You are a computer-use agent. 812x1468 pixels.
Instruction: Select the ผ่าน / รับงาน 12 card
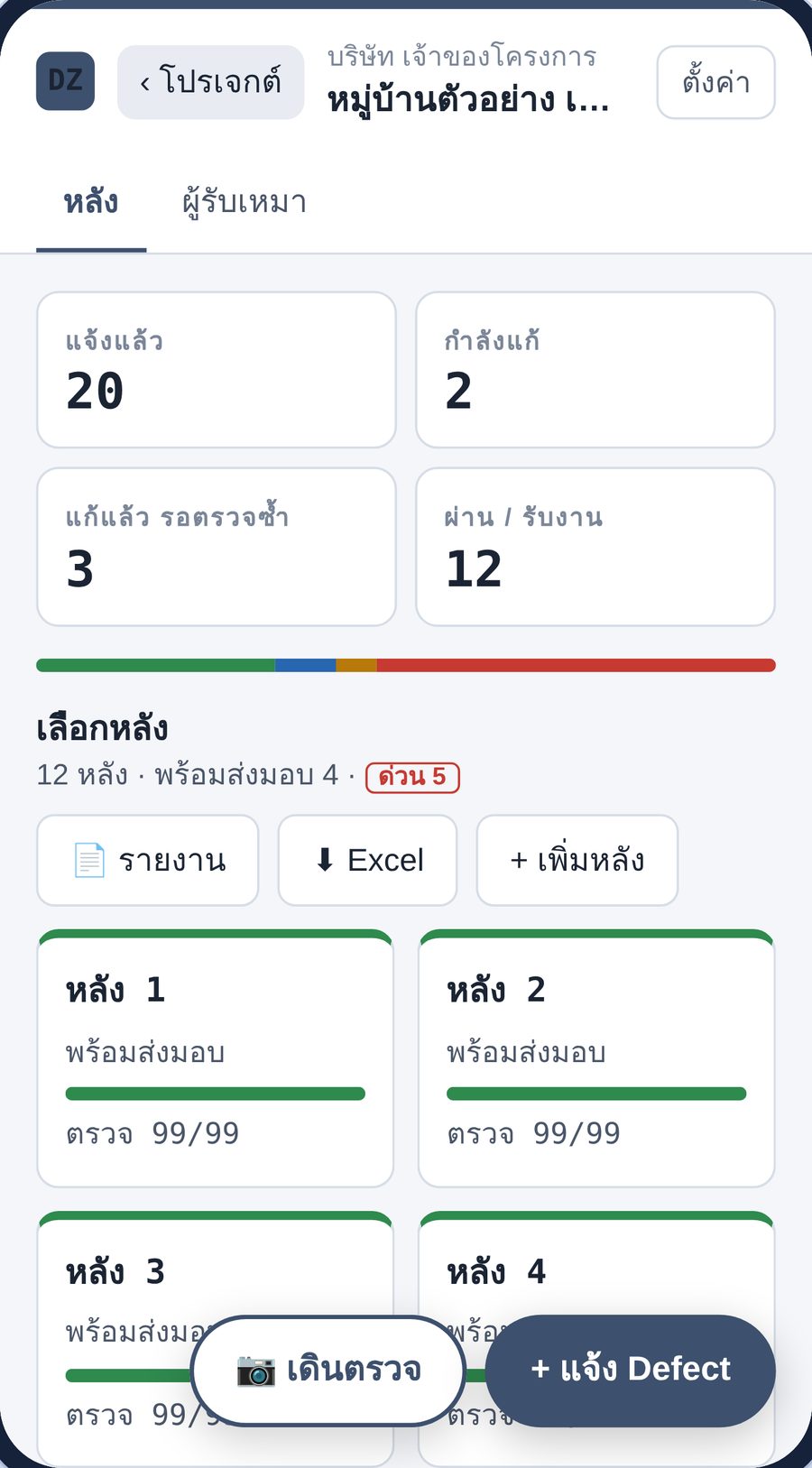click(595, 547)
